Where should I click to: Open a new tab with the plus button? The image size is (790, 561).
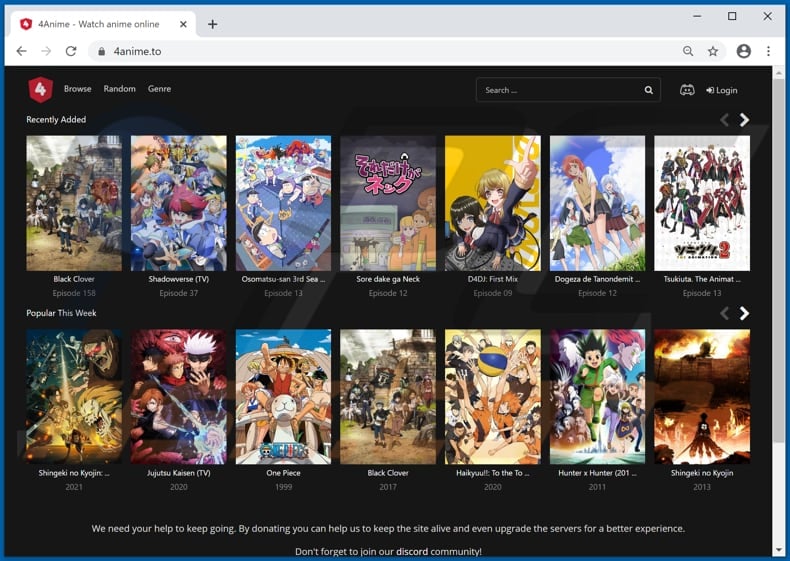[213, 24]
